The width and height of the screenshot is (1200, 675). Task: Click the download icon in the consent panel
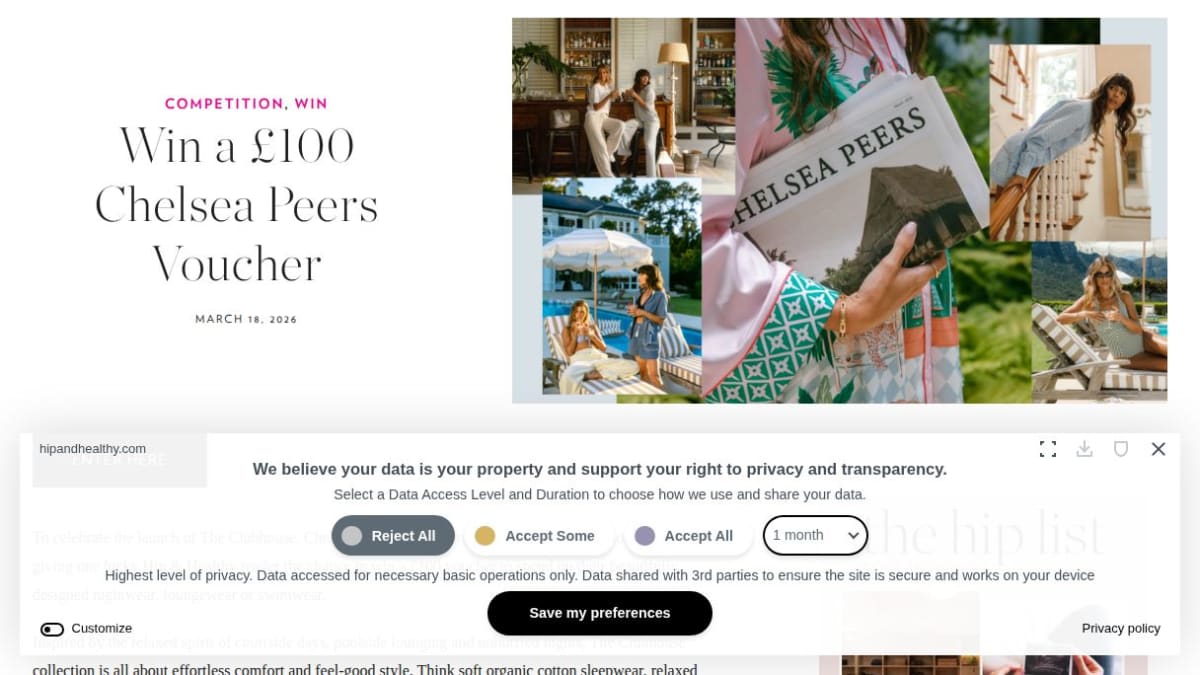coord(1084,449)
